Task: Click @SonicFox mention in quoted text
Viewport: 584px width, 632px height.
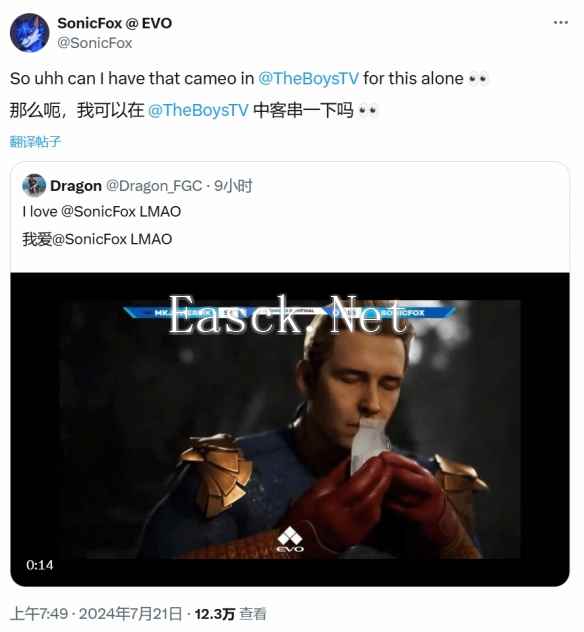Action: pos(98,212)
